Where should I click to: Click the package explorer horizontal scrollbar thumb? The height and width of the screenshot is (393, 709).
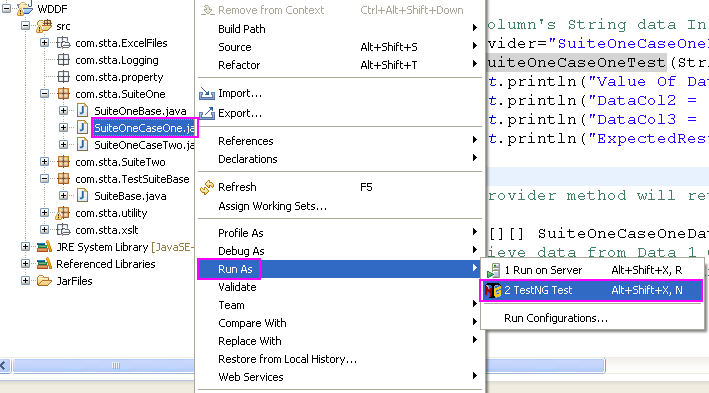tap(104, 365)
